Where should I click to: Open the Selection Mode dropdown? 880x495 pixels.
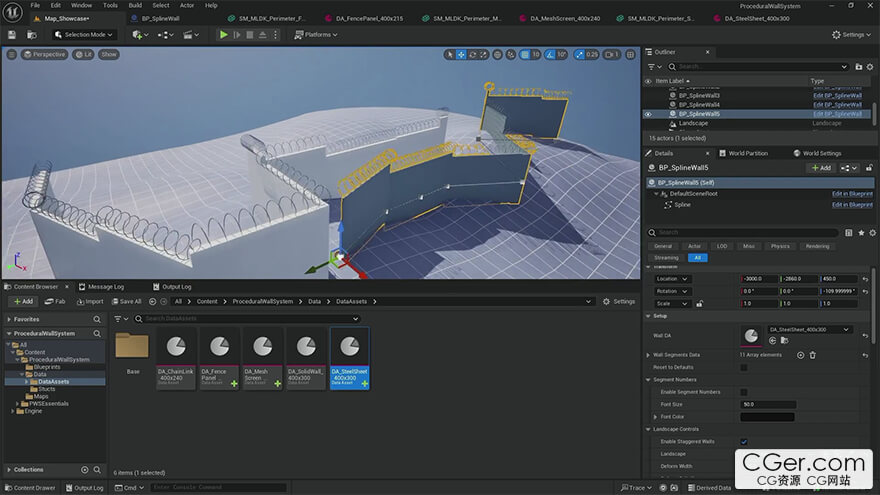coord(84,35)
